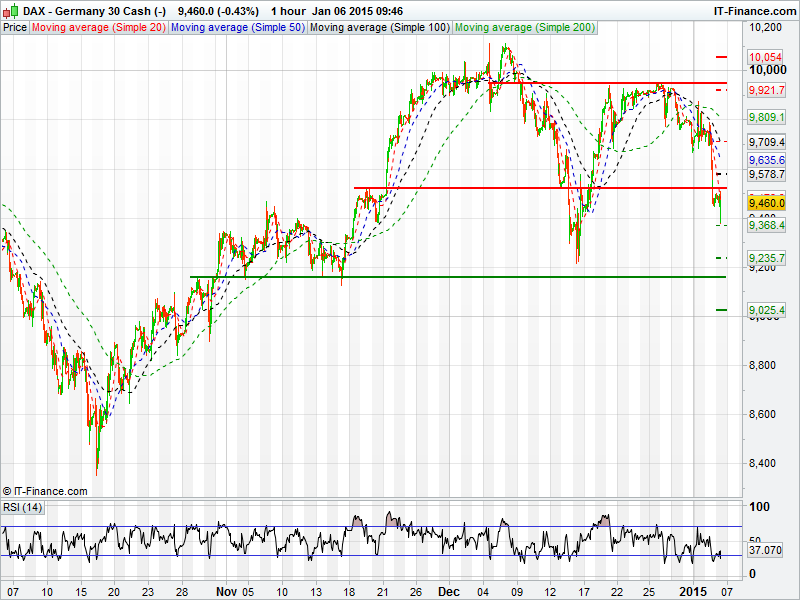
Task: Click the IT-Finance.com text at top right
Action: (x=755, y=11)
